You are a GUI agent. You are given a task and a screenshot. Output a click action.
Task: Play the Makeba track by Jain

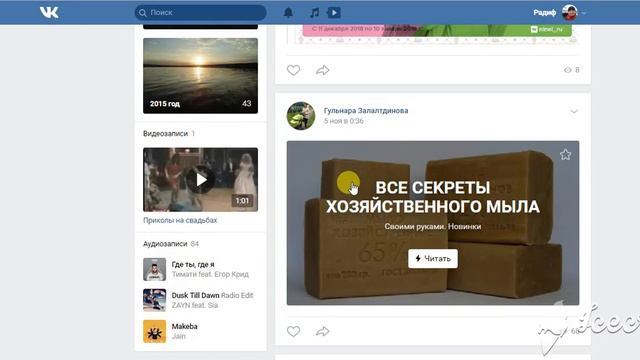pyautogui.click(x=184, y=326)
